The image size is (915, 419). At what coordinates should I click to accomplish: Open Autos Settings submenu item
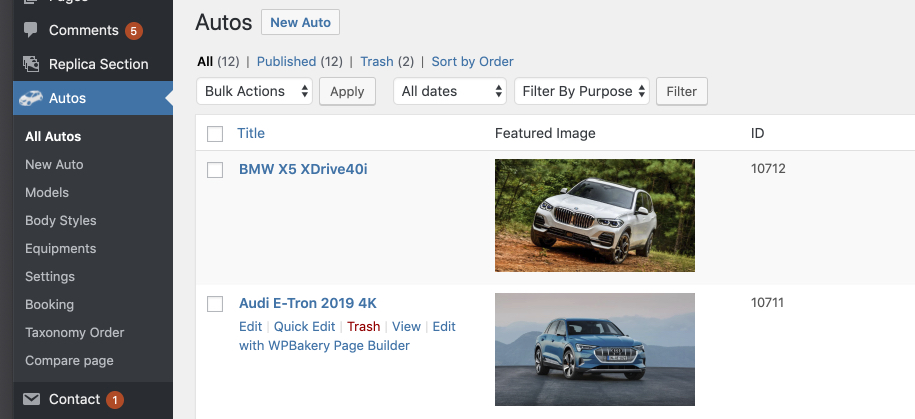click(50, 277)
